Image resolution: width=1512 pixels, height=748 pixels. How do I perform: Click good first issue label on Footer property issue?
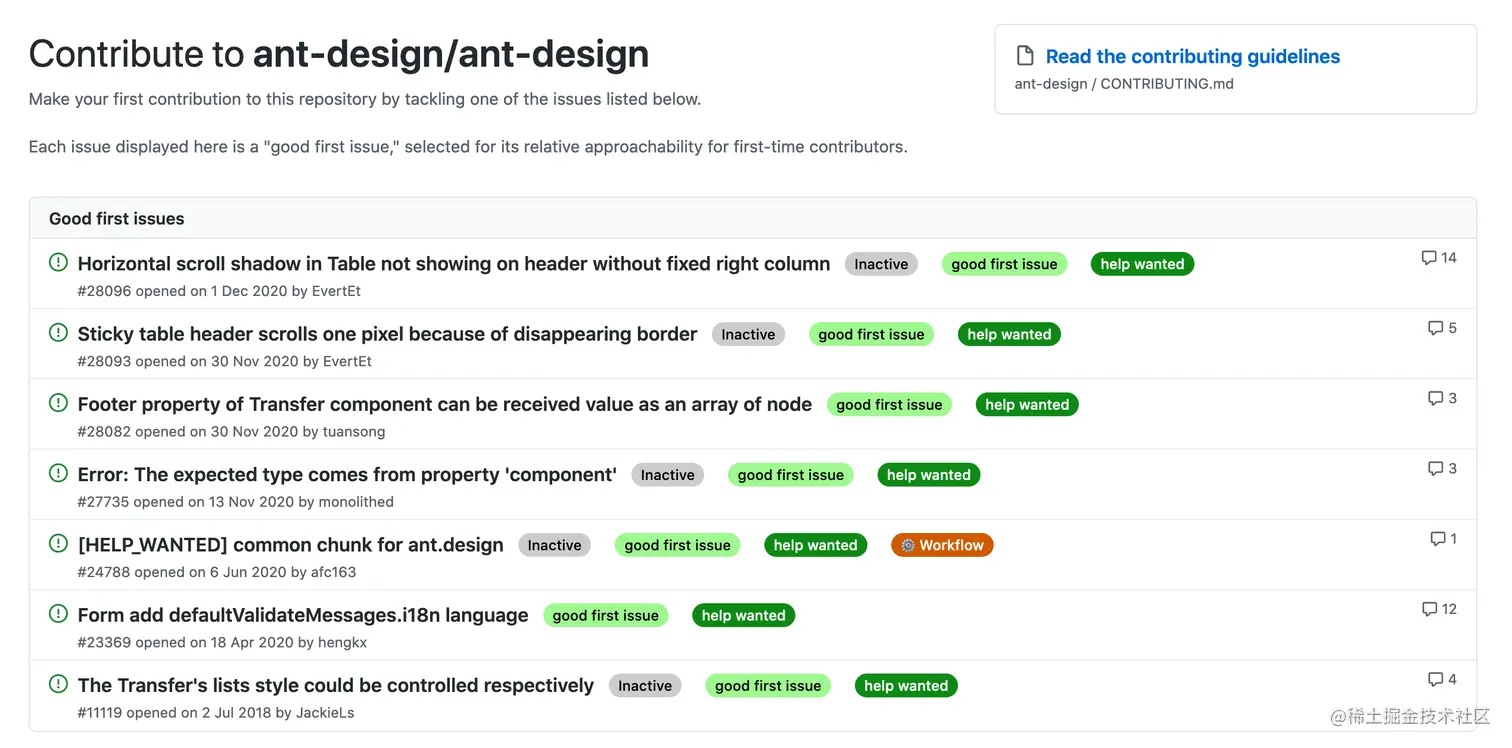889,405
